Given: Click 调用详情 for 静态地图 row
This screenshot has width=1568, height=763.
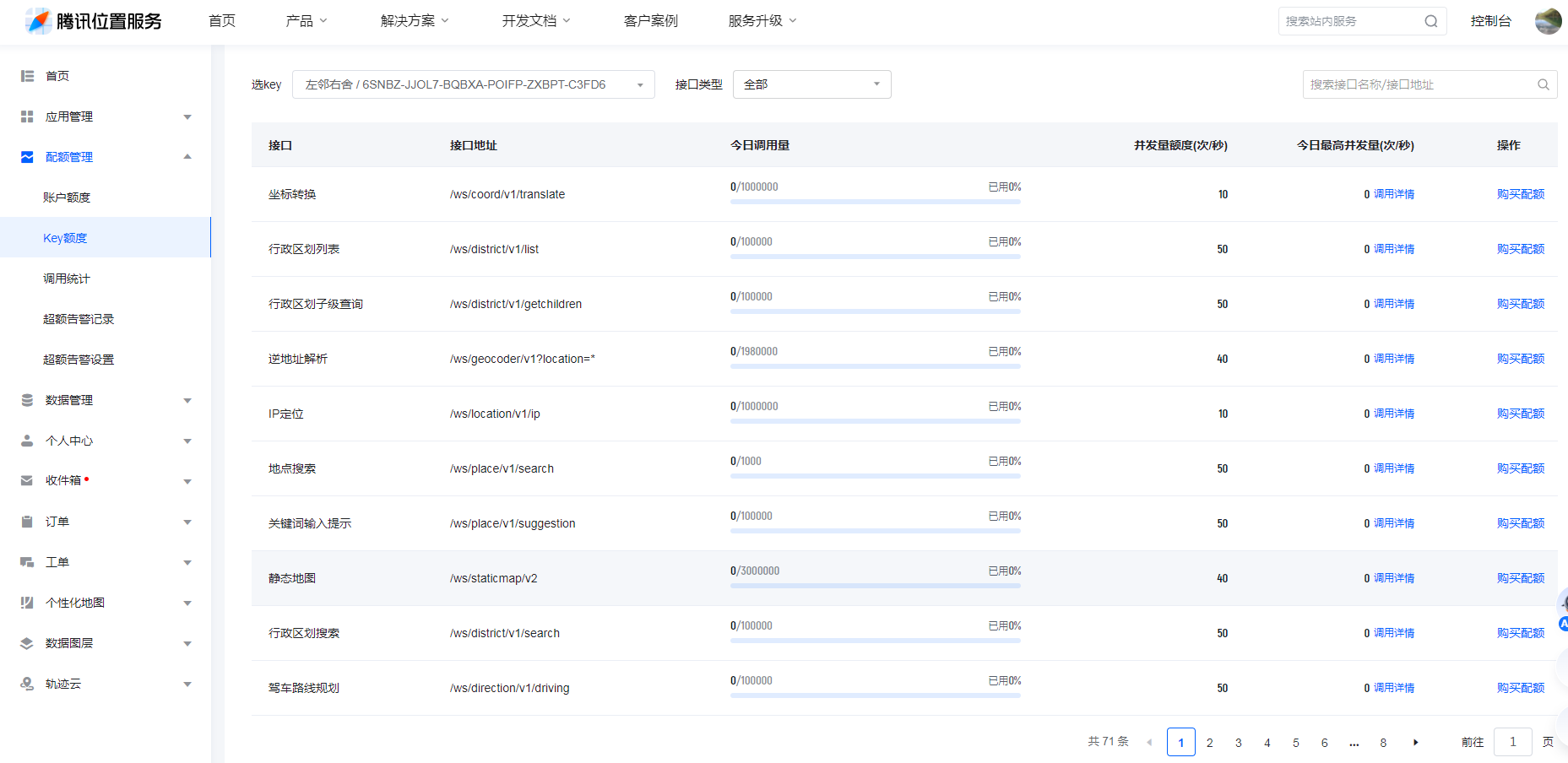Looking at the screenshot, I should point(1394,578).
